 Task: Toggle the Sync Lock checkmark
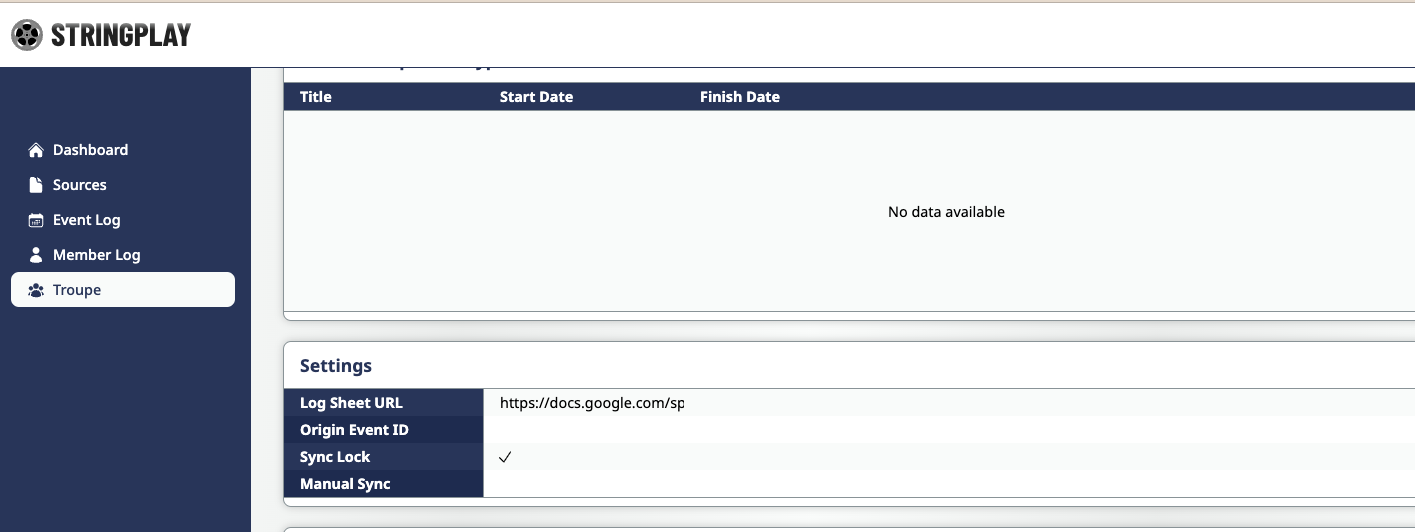[505, 457]
